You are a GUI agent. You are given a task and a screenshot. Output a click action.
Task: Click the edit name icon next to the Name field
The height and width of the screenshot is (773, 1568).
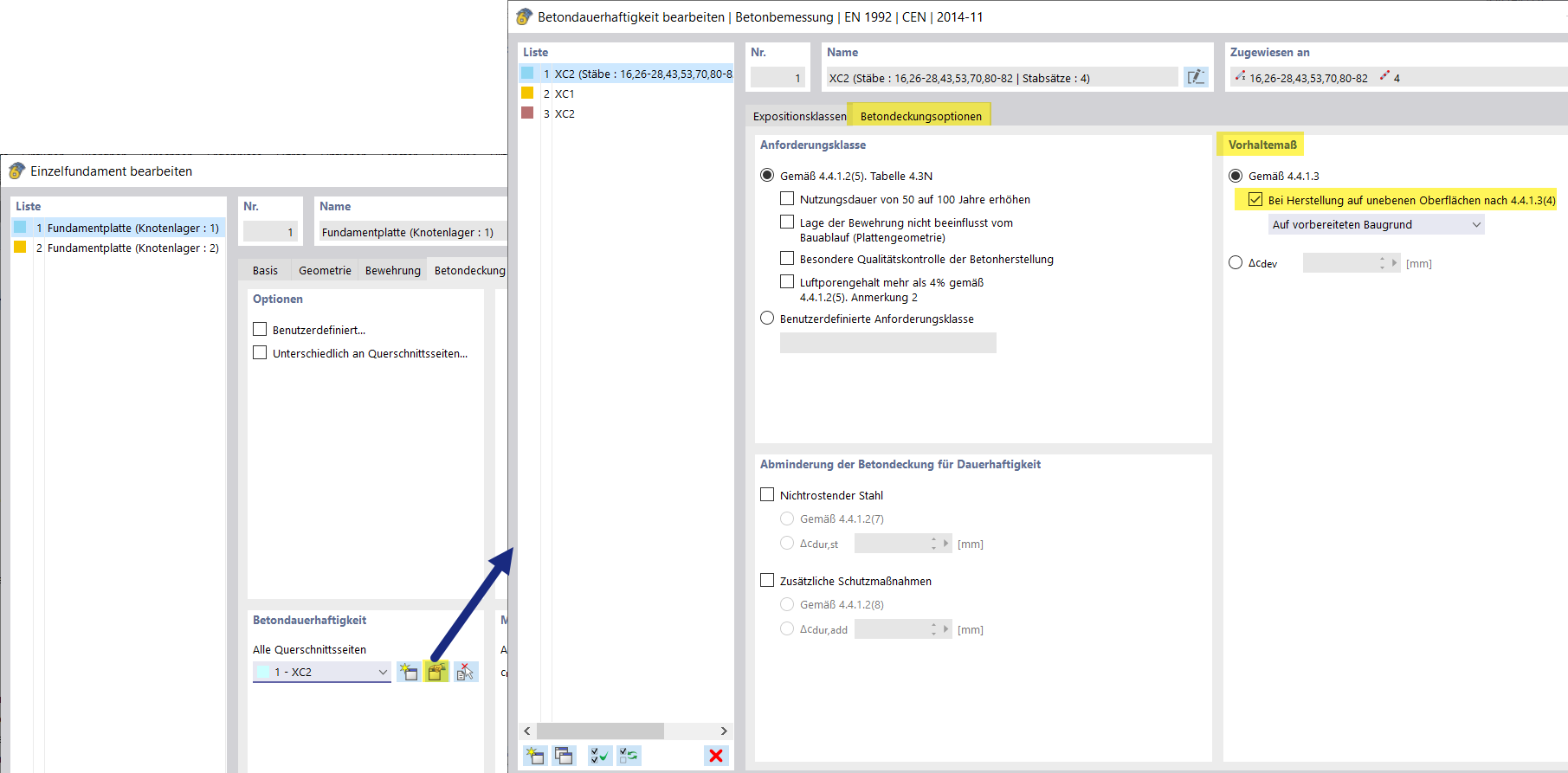[1196, 77]
